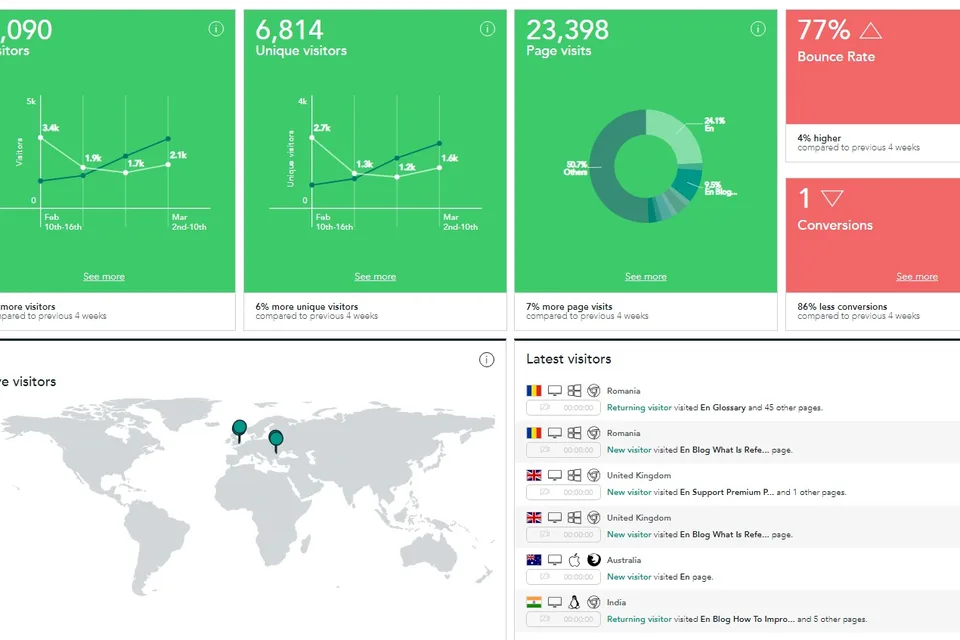960x640 pixels.
Task: Select the map pin over the United Kingdom
Action: click(239, 431)
